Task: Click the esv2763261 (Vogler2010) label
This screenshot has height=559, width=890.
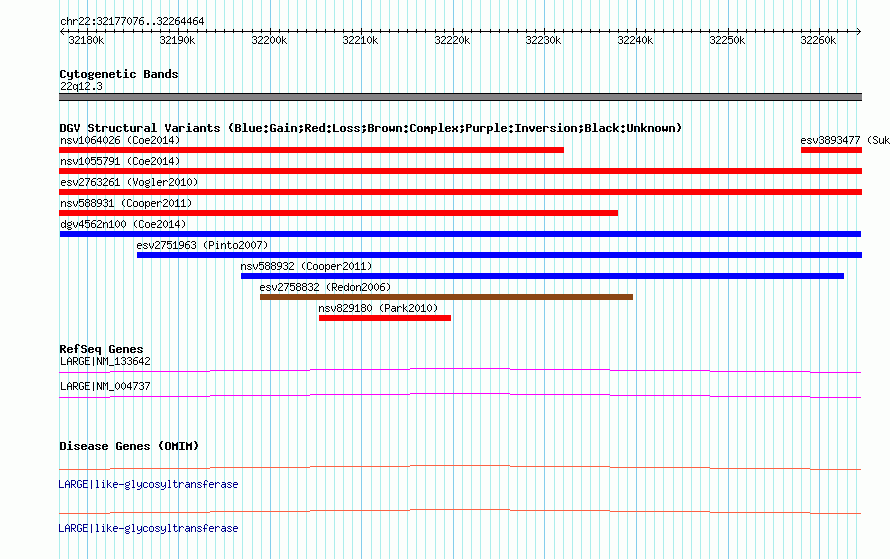Action: (x=129, y=182)
